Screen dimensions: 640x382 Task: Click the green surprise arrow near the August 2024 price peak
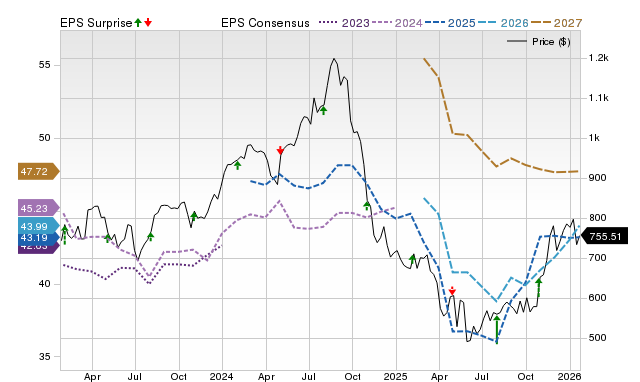(x=323, y=110)
